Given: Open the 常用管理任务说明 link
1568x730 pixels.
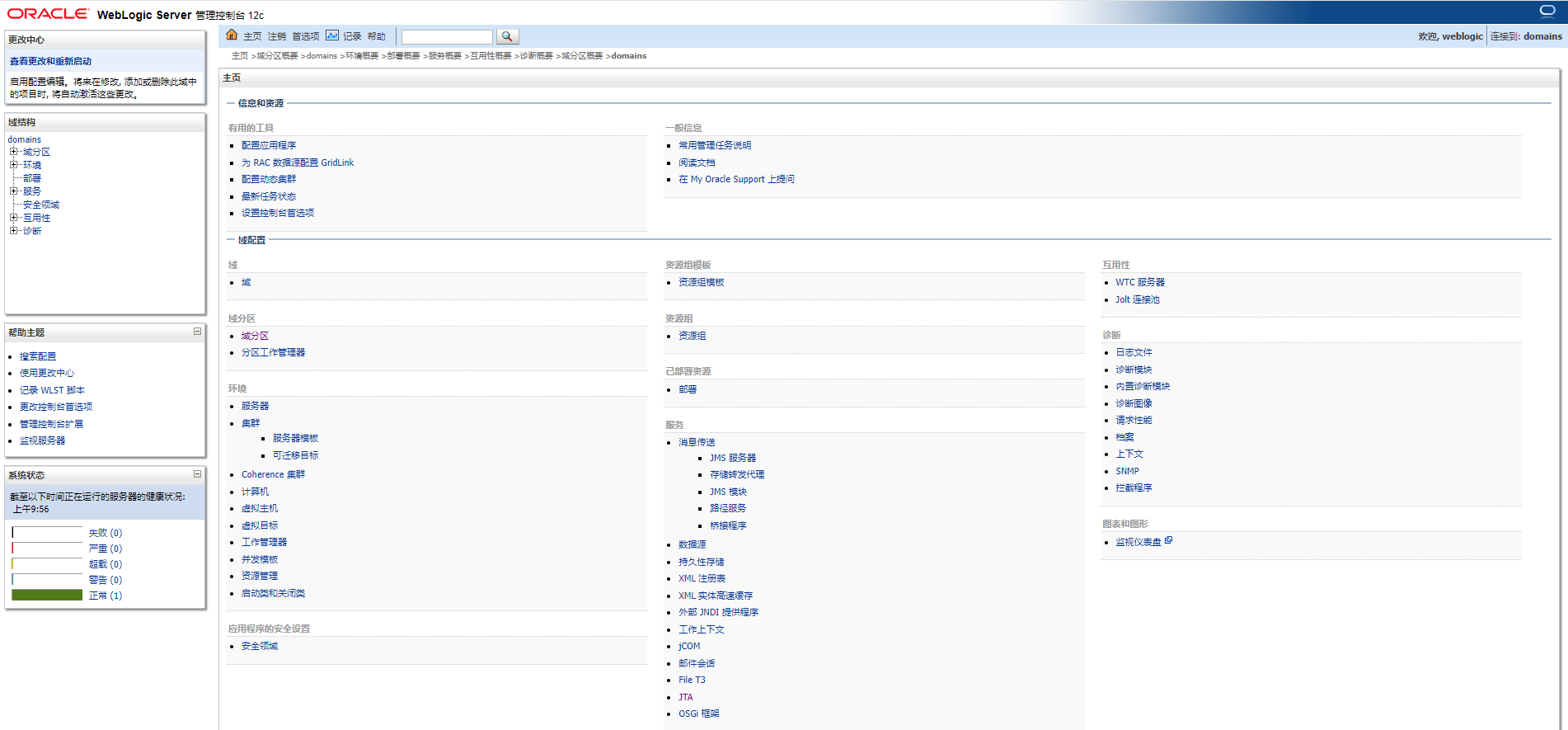Looking at the screenshot, I should 715,145.
